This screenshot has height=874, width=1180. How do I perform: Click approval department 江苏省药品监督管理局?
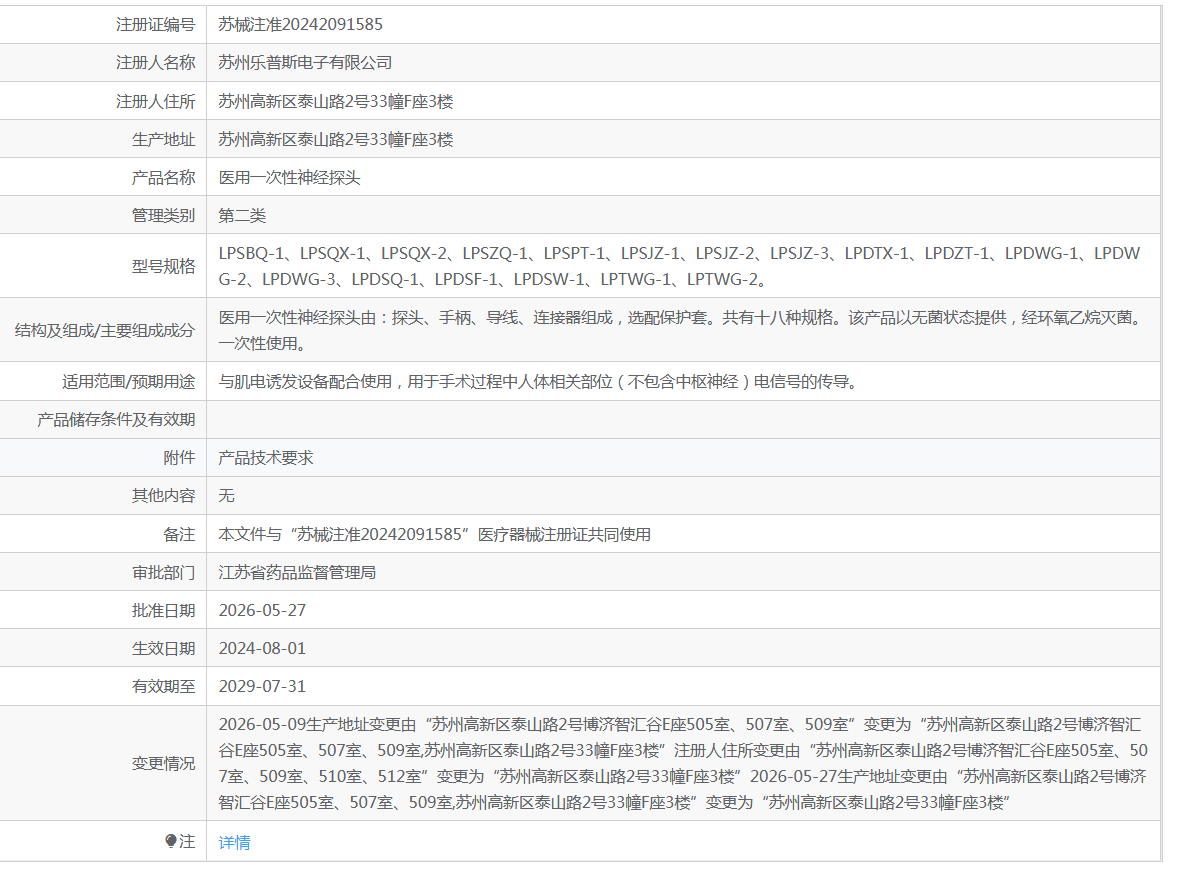click(297, 572)
